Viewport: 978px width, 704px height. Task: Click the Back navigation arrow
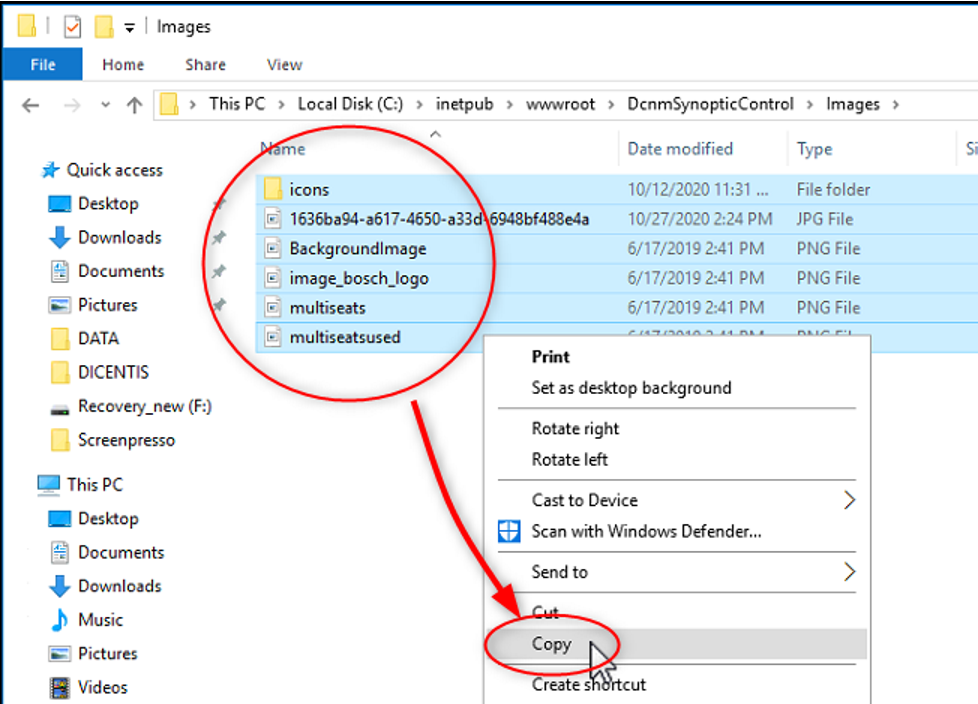tap(31, 105)
